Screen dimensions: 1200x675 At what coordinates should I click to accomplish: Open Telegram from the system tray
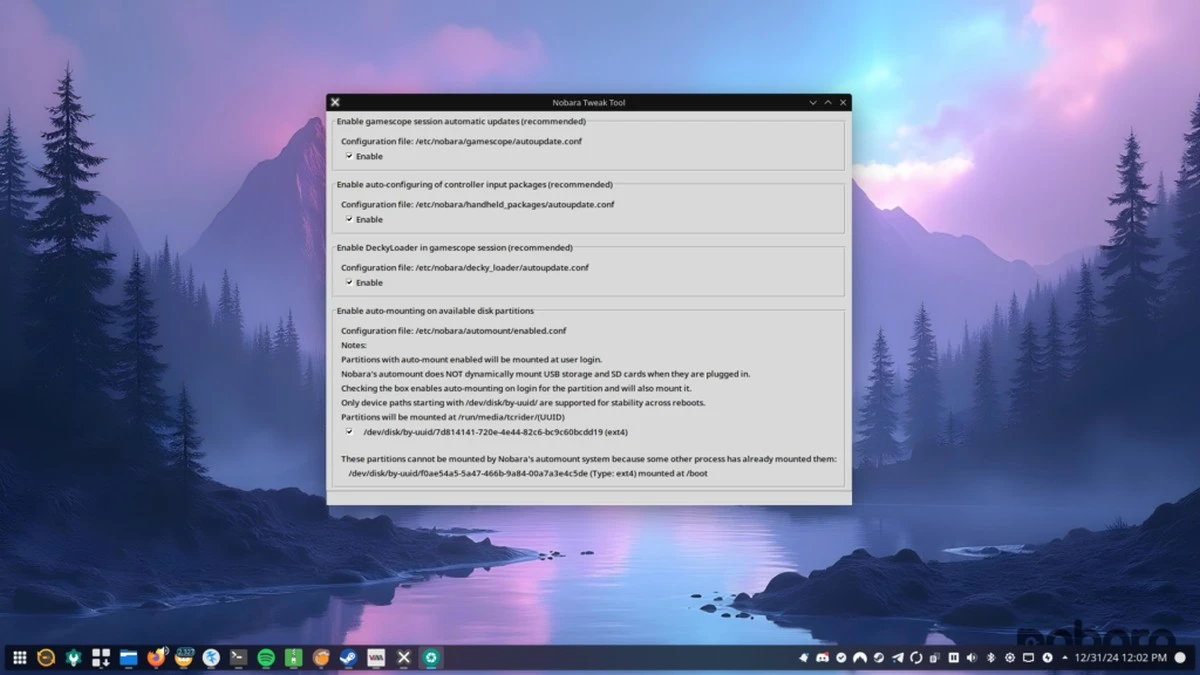coord(896,658)
